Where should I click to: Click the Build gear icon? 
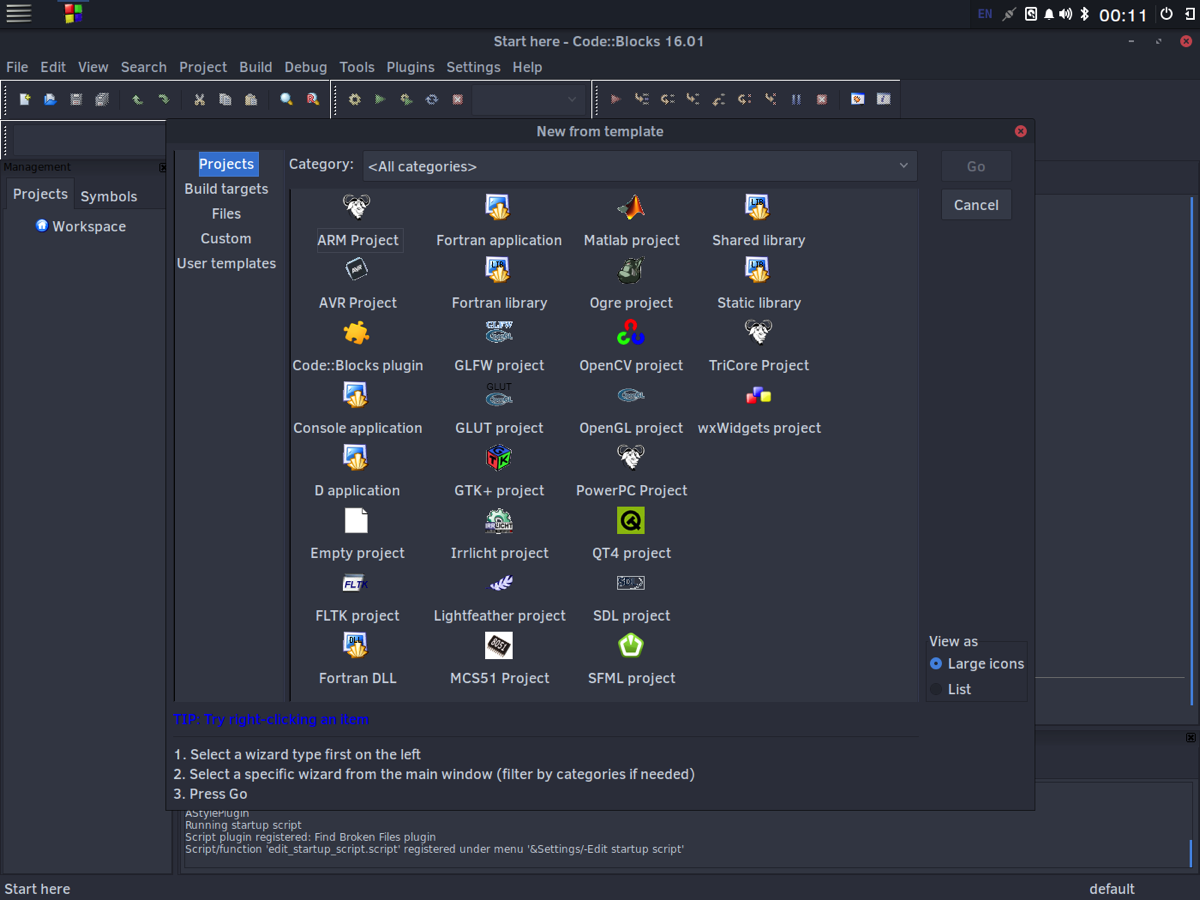coord(354,100)
